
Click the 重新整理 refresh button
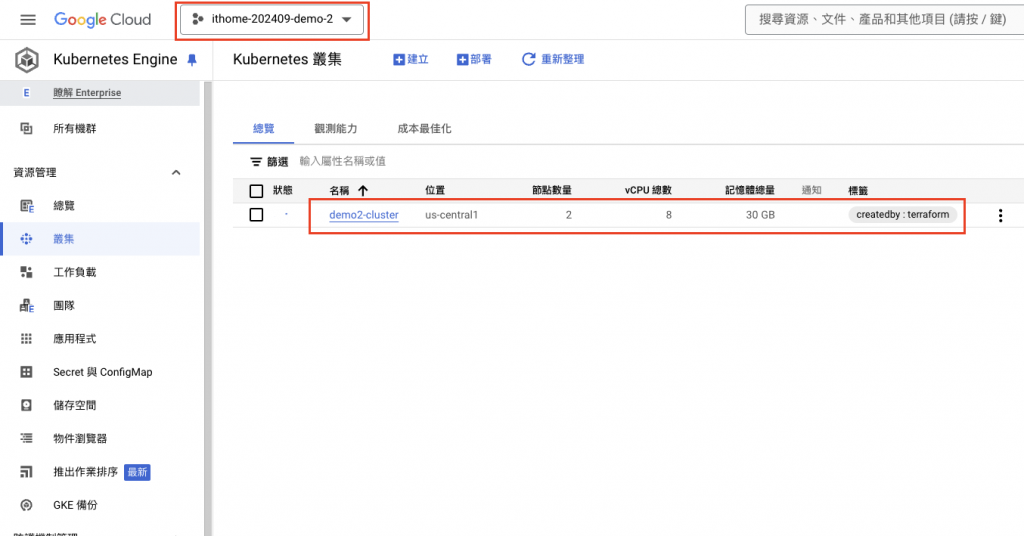tap(553, 59)
